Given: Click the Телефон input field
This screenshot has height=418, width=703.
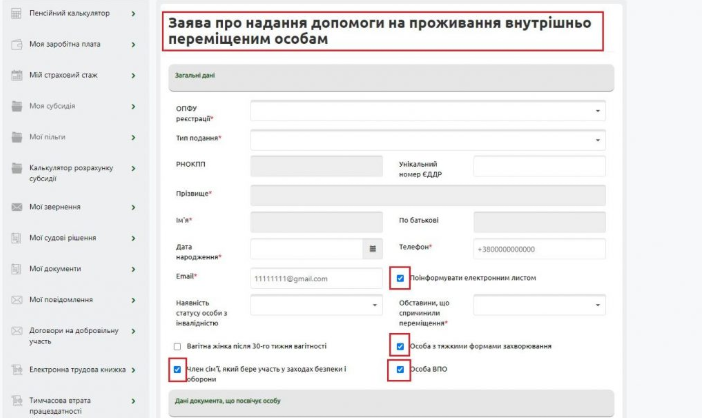Looking at the screenshot, I should 539,248.
